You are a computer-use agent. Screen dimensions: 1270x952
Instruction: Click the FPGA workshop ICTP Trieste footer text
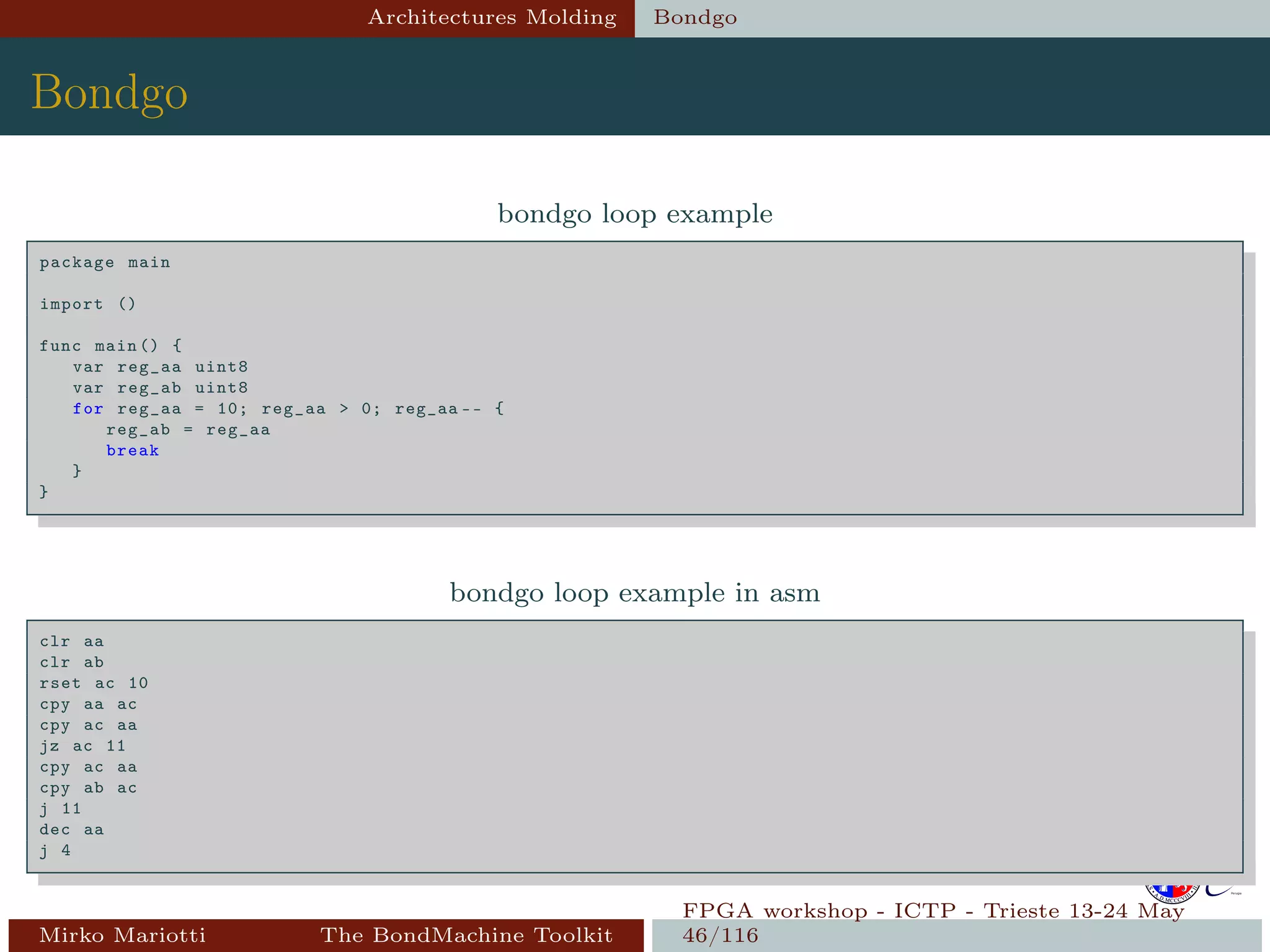coord(933,911)
